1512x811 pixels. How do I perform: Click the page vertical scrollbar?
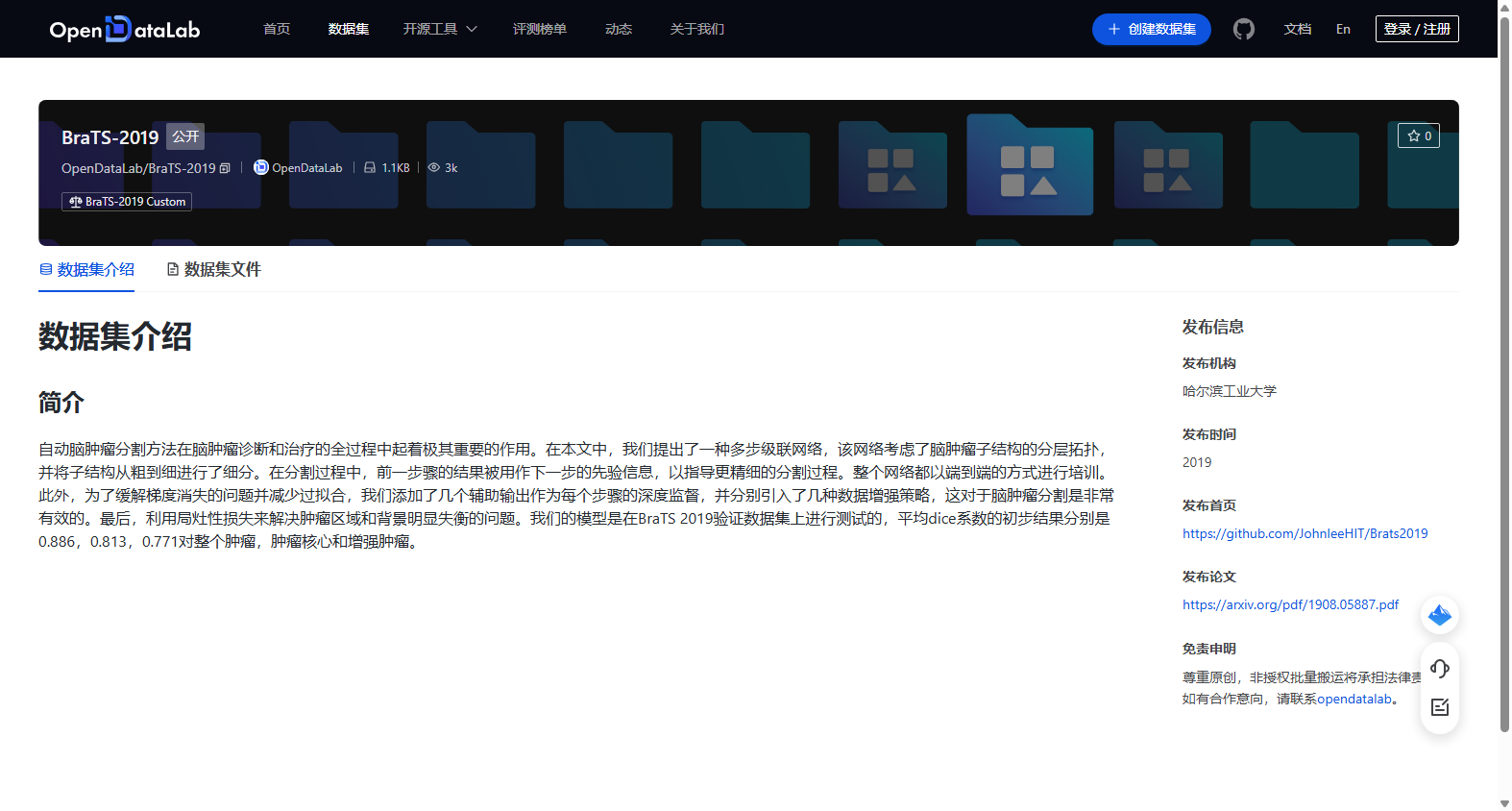coord(1504,375)
